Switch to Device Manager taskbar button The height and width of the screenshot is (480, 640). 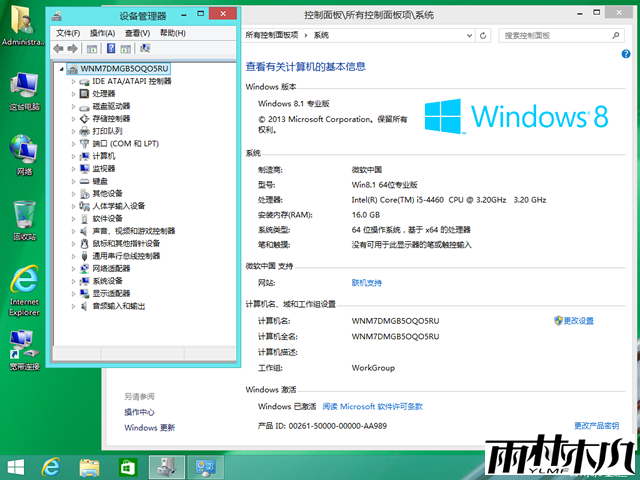[x=167, y=467]
